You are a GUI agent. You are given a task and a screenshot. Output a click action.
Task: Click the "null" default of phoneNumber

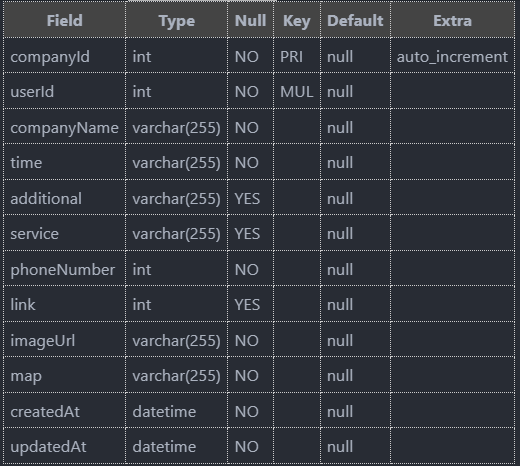click(x=340, y=270)
